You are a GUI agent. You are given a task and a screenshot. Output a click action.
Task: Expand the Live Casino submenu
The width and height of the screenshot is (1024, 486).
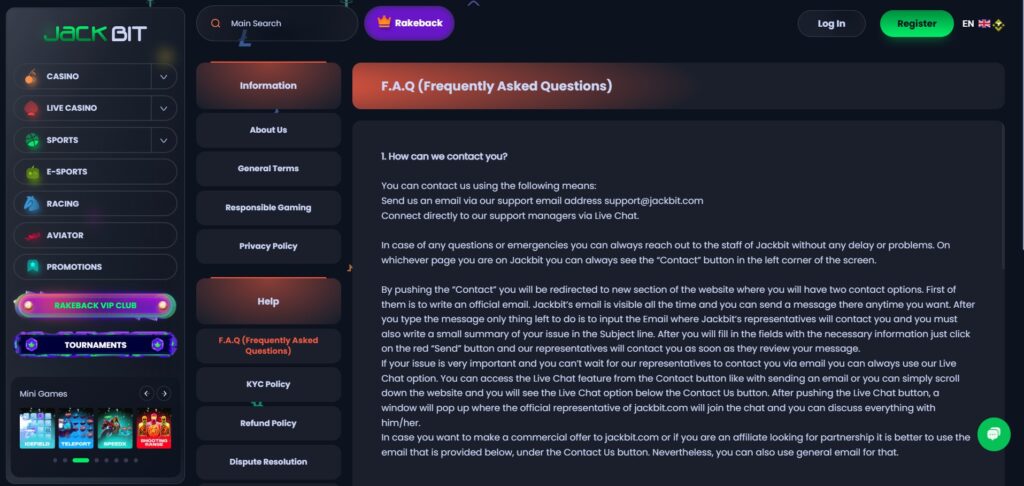[x=163, y=108]
